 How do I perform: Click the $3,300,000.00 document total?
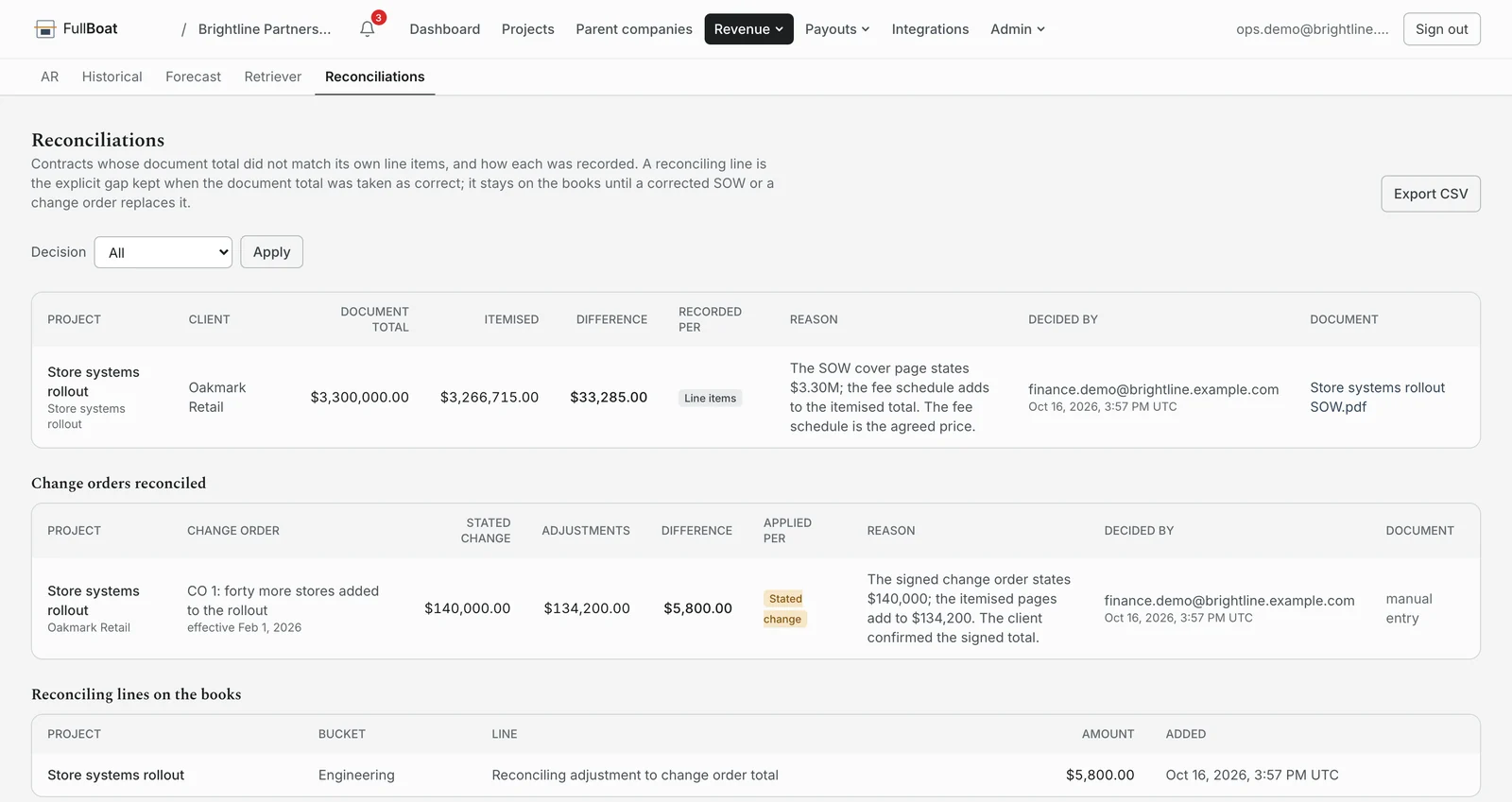click(x=360, y=398)
